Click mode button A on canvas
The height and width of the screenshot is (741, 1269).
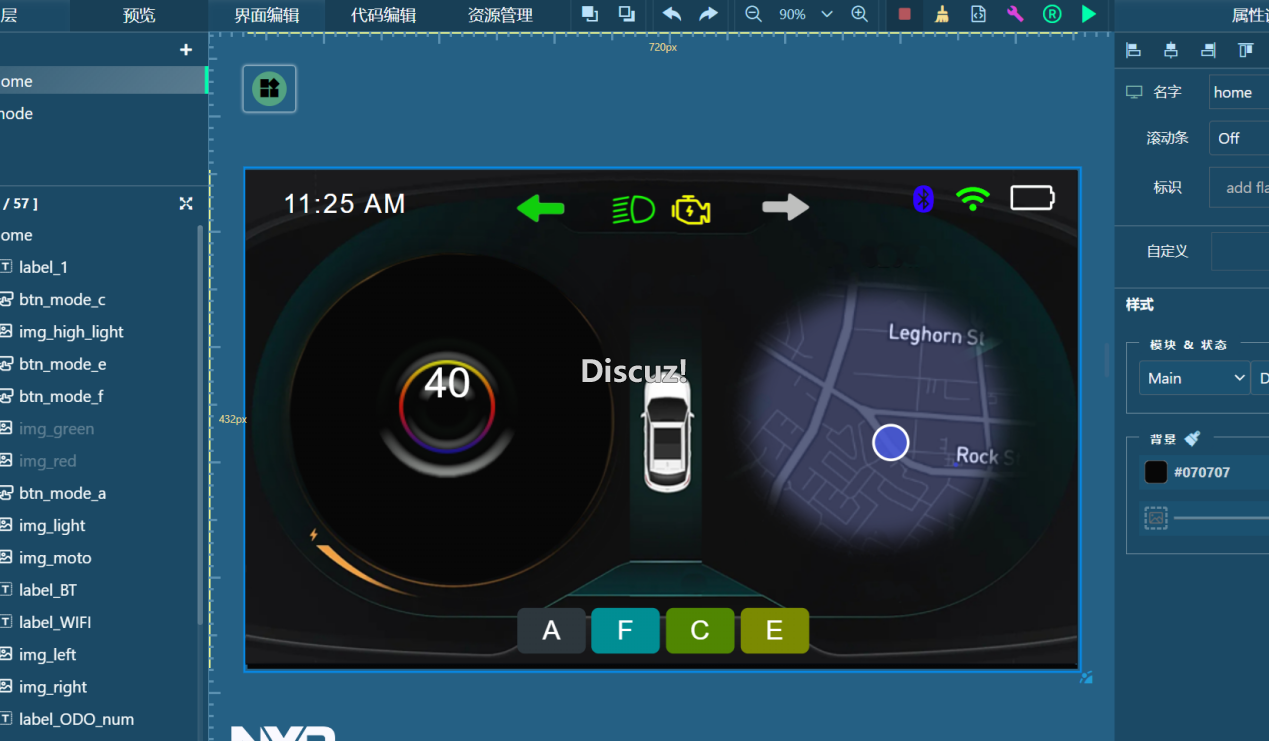(x=551, y=630)
